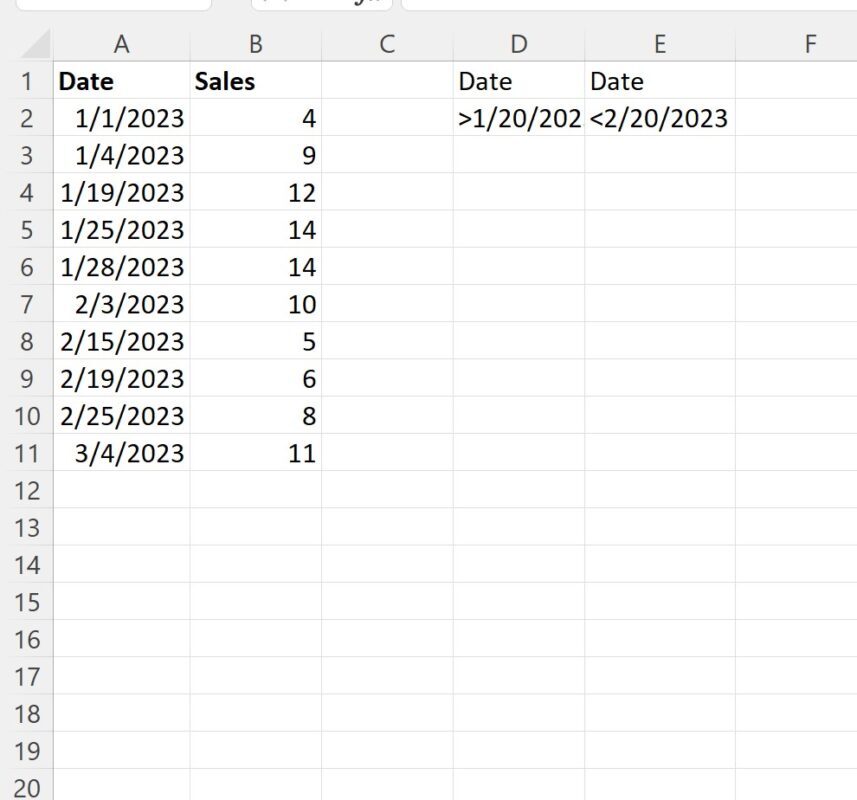This screenshot has width=857, height=800.
Task: Select the >1/20/2023 criteria cell
Action: 518,118
